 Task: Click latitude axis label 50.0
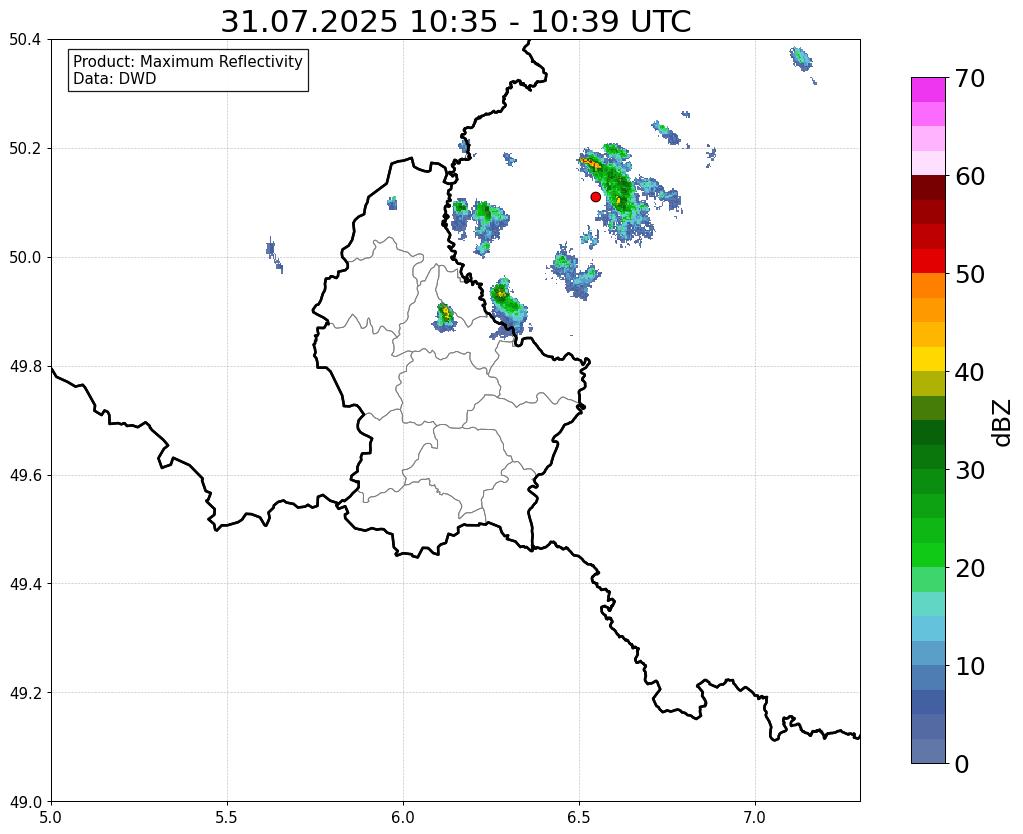(x=25, y=258)
